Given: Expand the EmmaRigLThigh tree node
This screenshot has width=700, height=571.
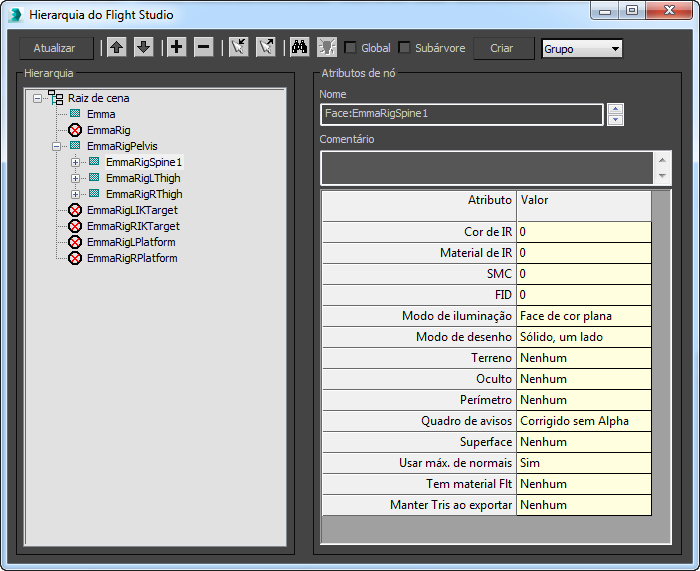Looking at the screenshot, I should pyautogui.click(x=75, y=179).
